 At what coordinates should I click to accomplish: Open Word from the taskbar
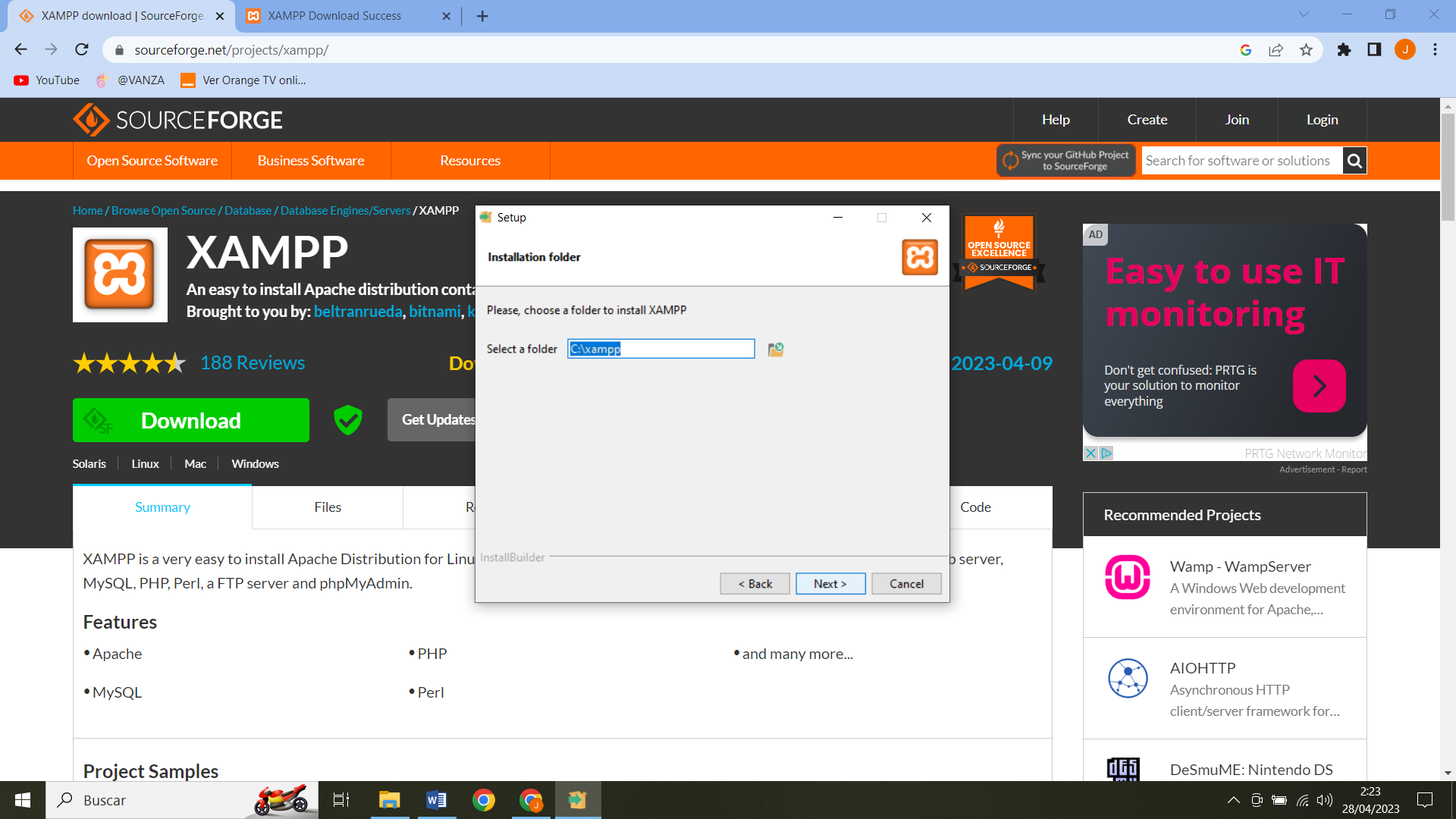point(436,800)
